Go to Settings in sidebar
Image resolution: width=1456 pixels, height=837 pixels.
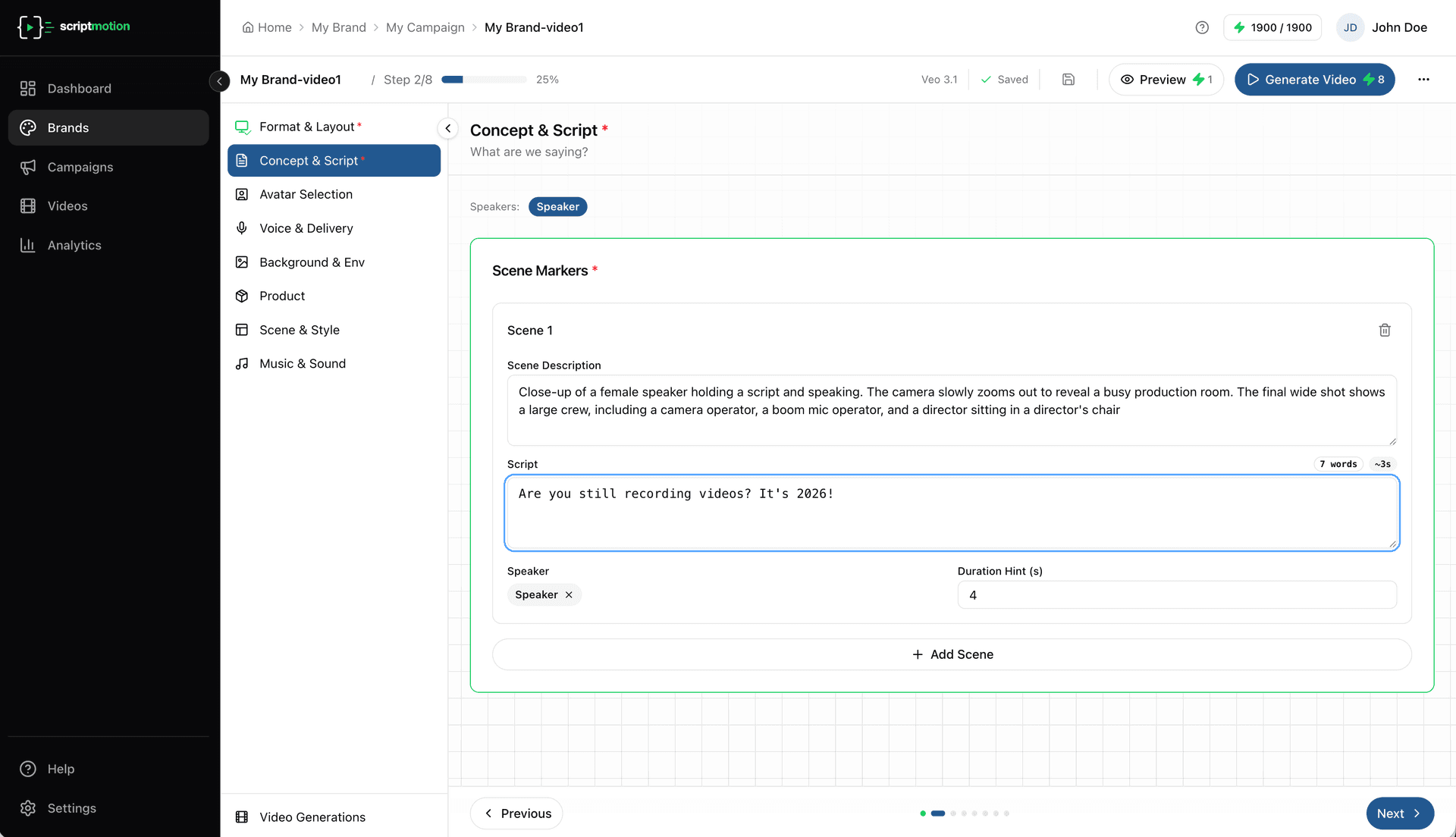pos(71,808)
